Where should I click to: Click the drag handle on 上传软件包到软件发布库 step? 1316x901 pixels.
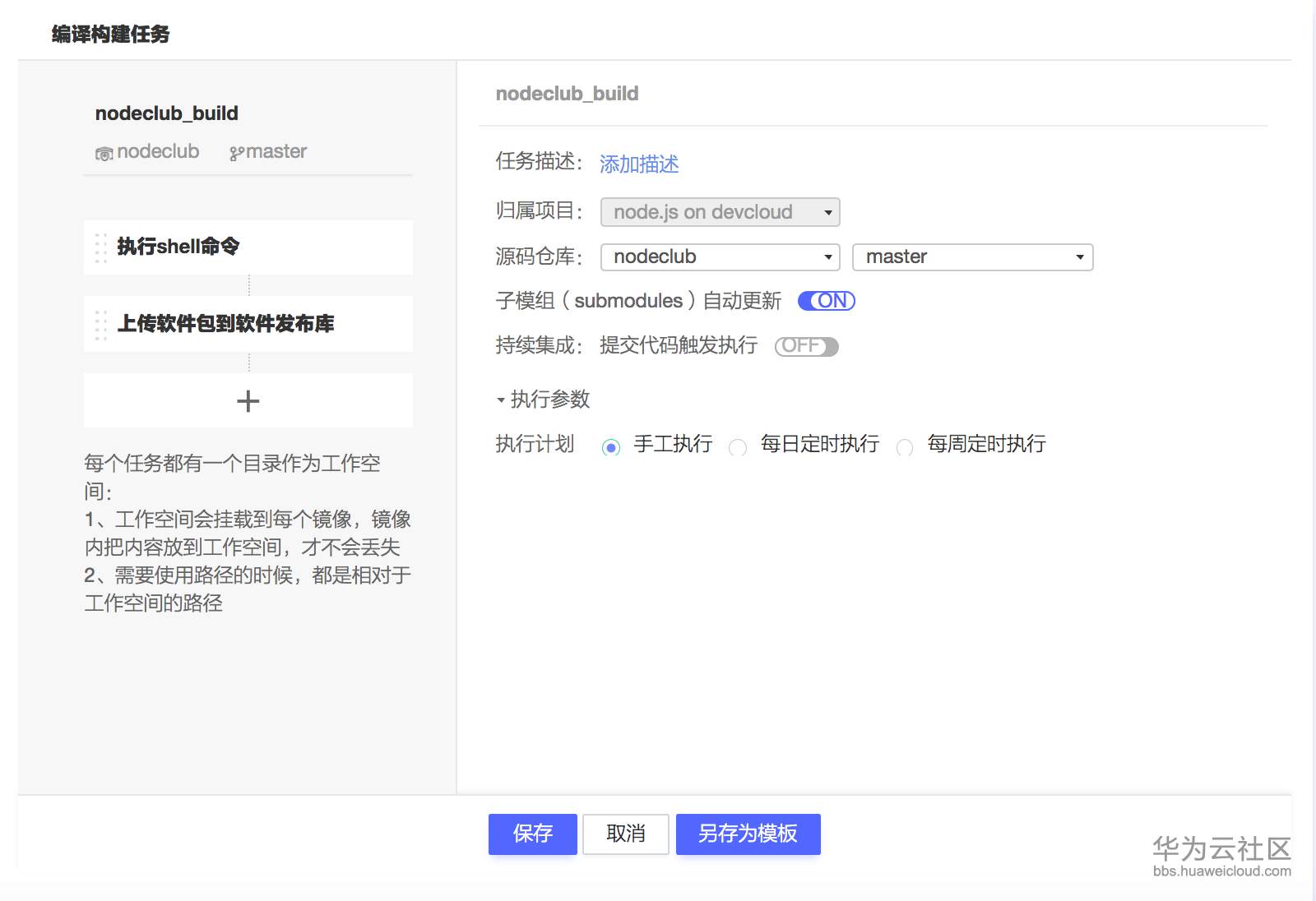(100, 324)
